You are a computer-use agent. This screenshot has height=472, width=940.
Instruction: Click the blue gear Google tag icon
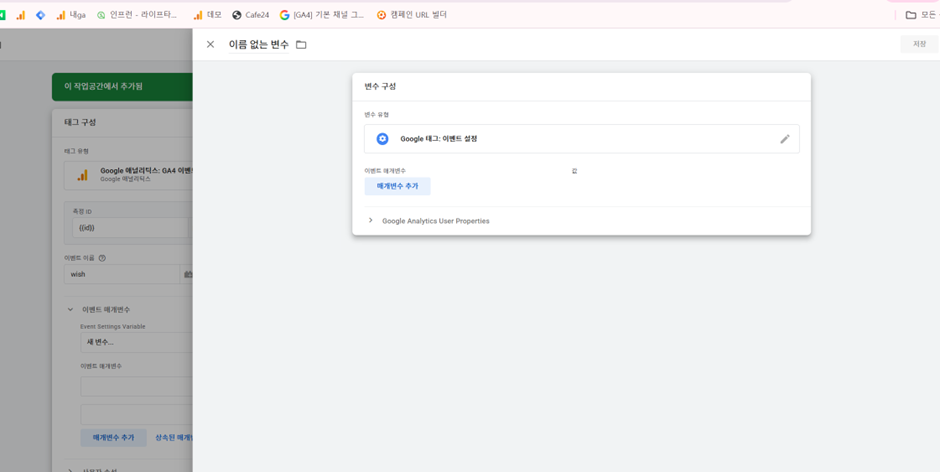click(382, 139)
